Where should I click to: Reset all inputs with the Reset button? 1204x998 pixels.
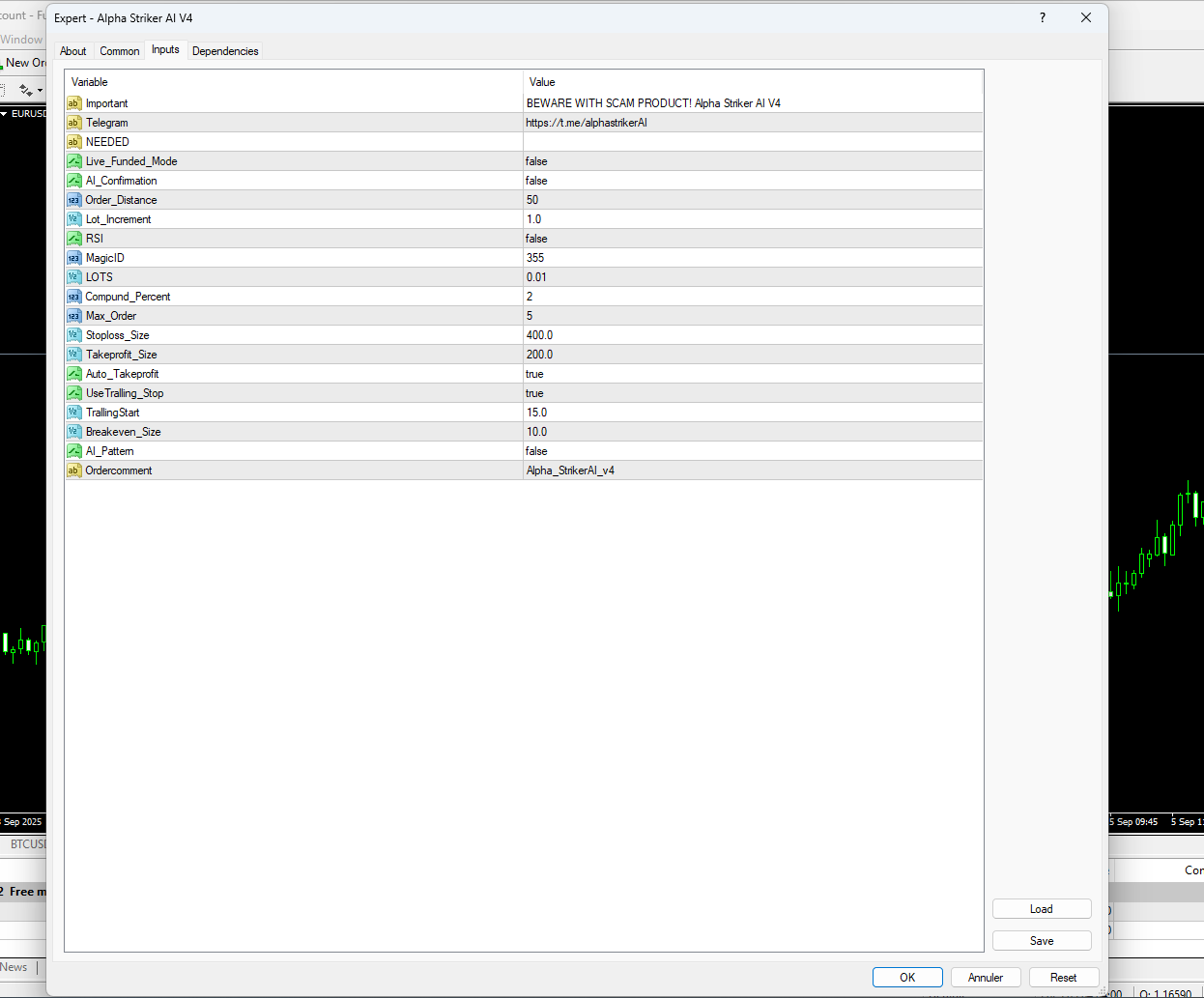[x=1064, y=978]
